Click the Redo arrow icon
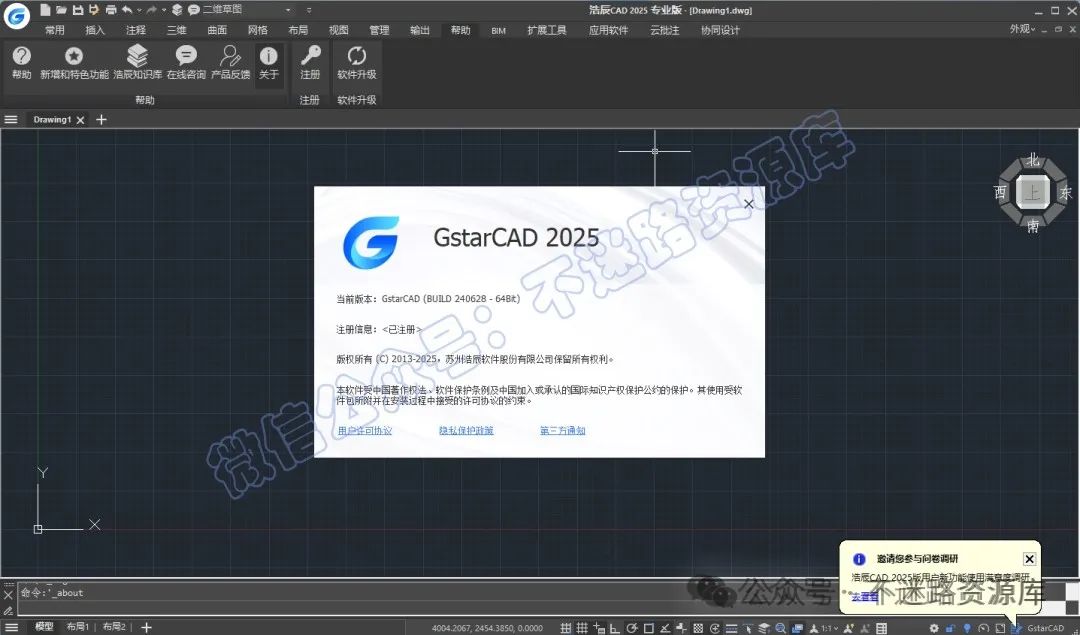 click(152, 10)
